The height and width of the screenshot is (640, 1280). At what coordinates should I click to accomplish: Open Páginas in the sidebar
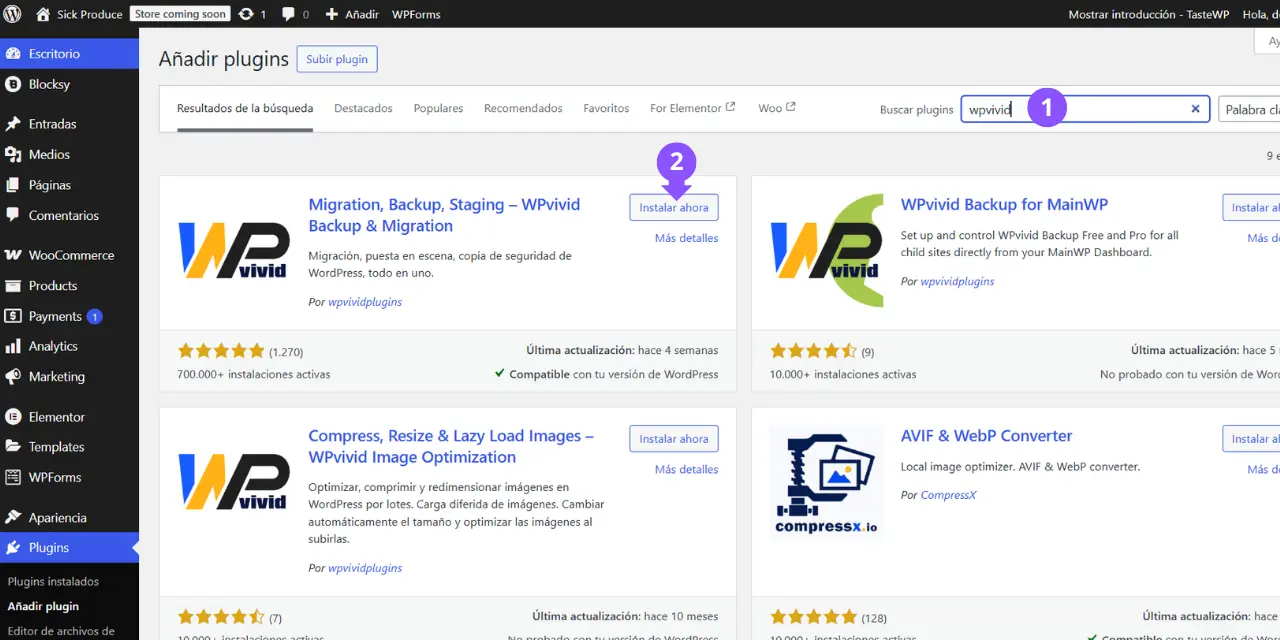coord(69,185)
